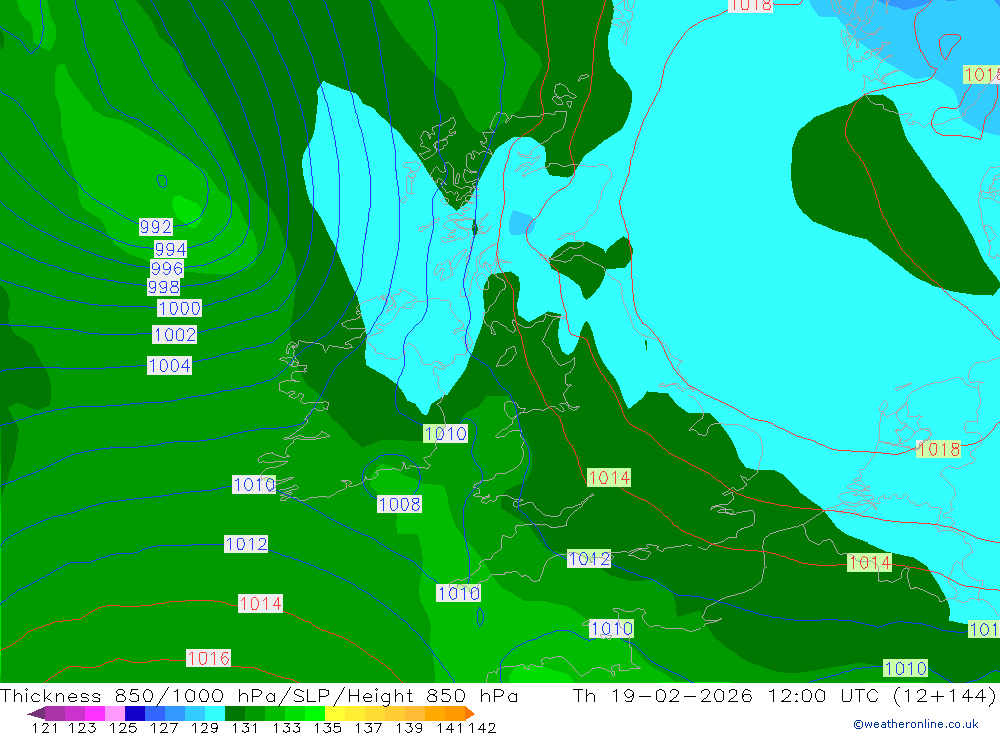Click the legend value 142
The width and height of the screenshot is (1000, 733).
(x=483, y=727)
